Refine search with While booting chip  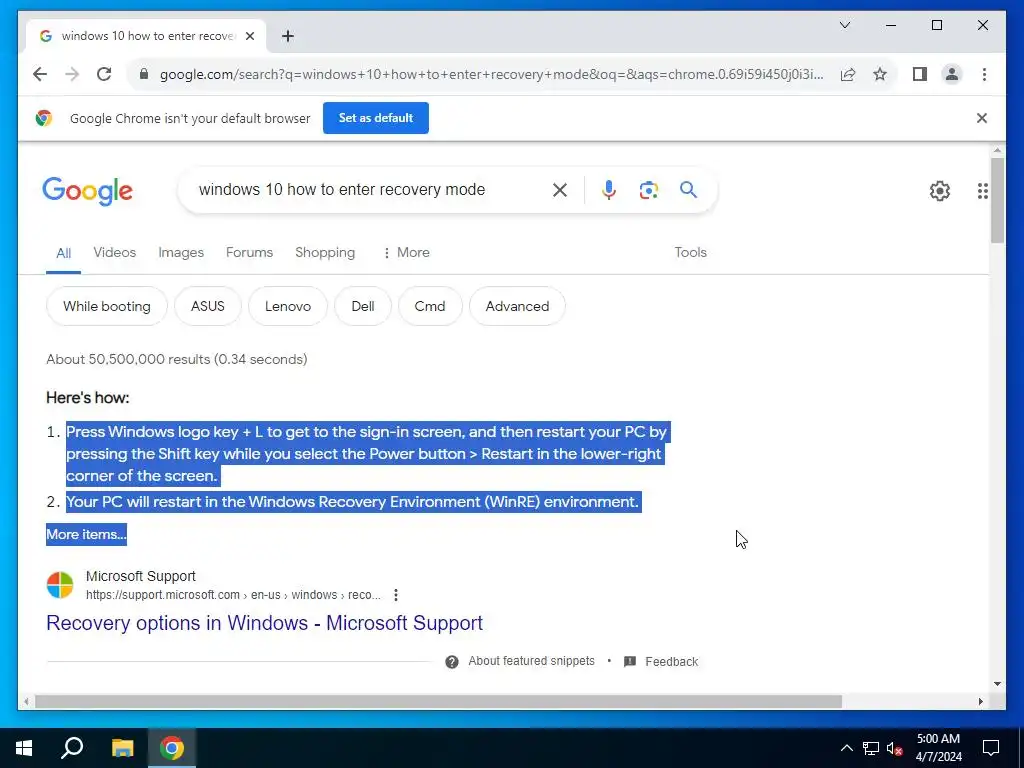pyautogui.click(x=107, y=306)
